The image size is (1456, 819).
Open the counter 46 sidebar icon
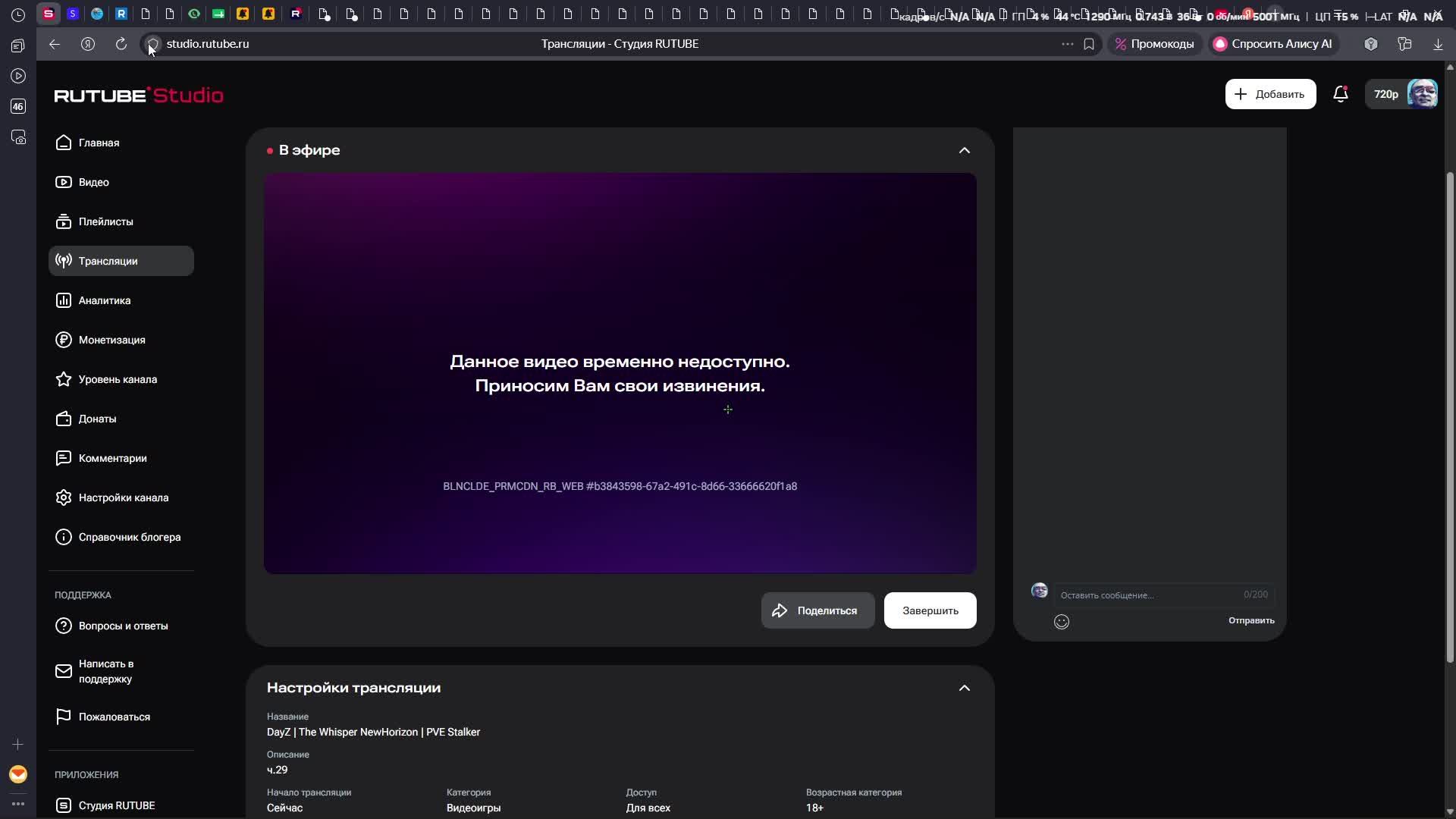(x=18, y=106)
